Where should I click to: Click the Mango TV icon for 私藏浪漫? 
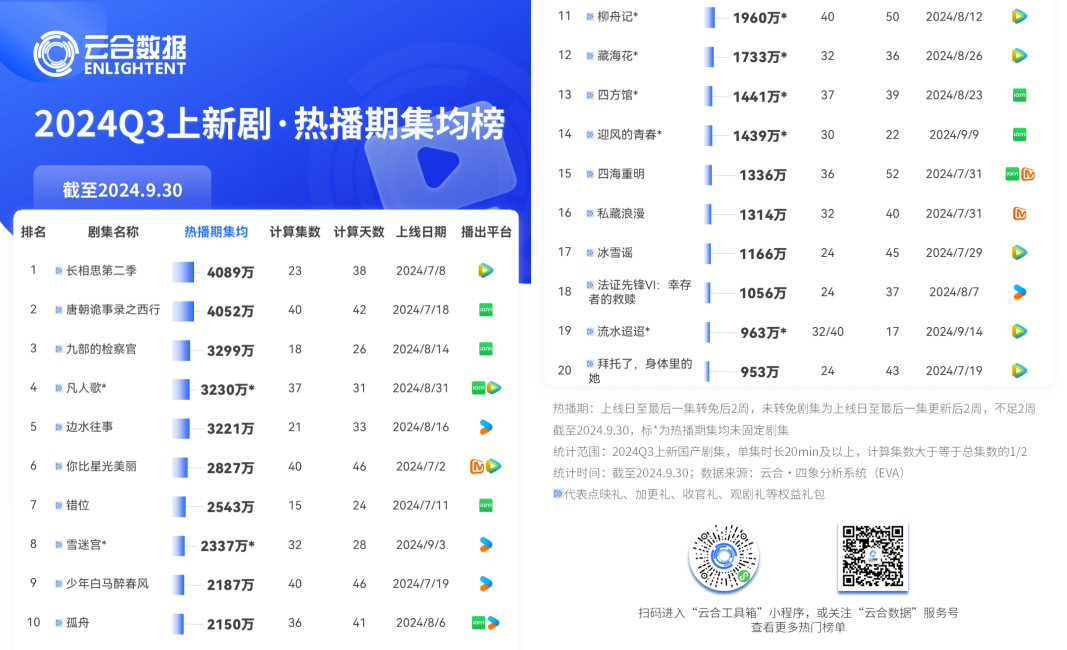1019,213
